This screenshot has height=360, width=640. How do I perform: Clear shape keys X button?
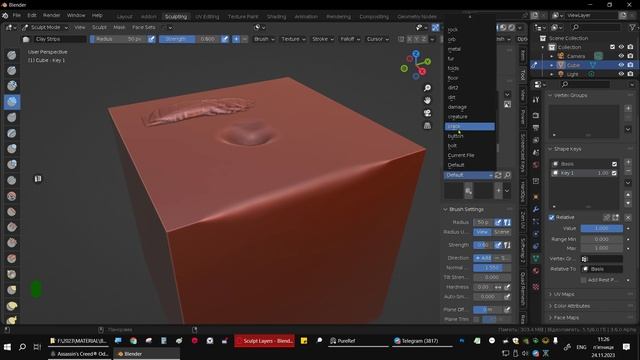[x=628, y=218]
